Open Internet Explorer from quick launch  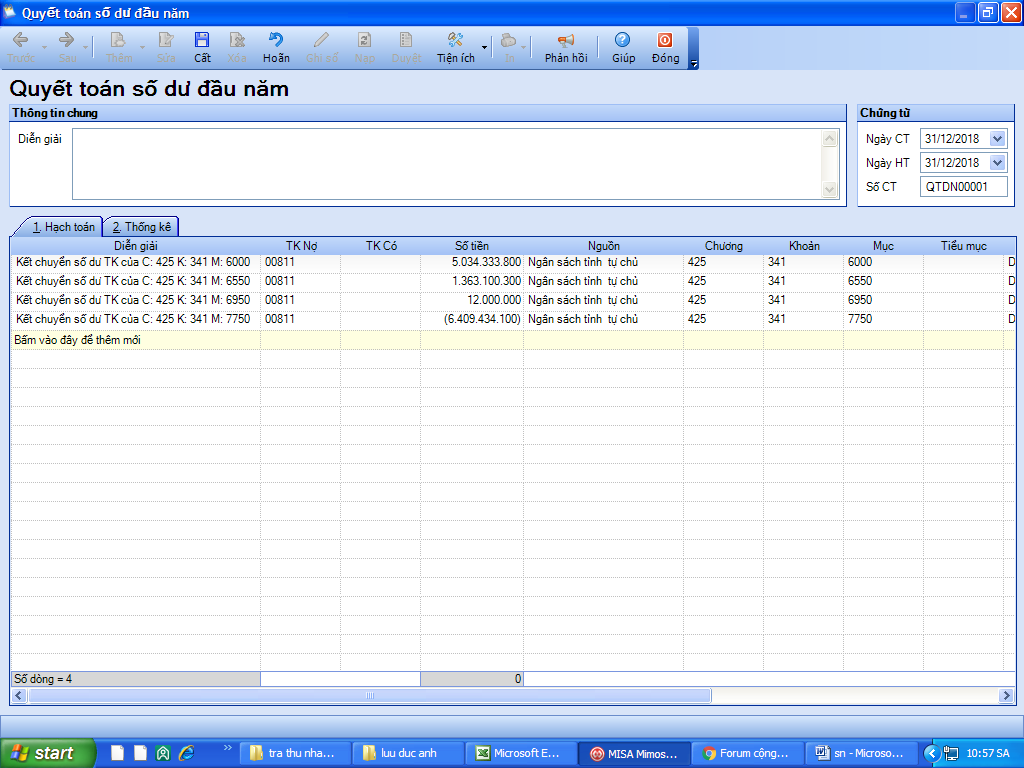(185, 753)
